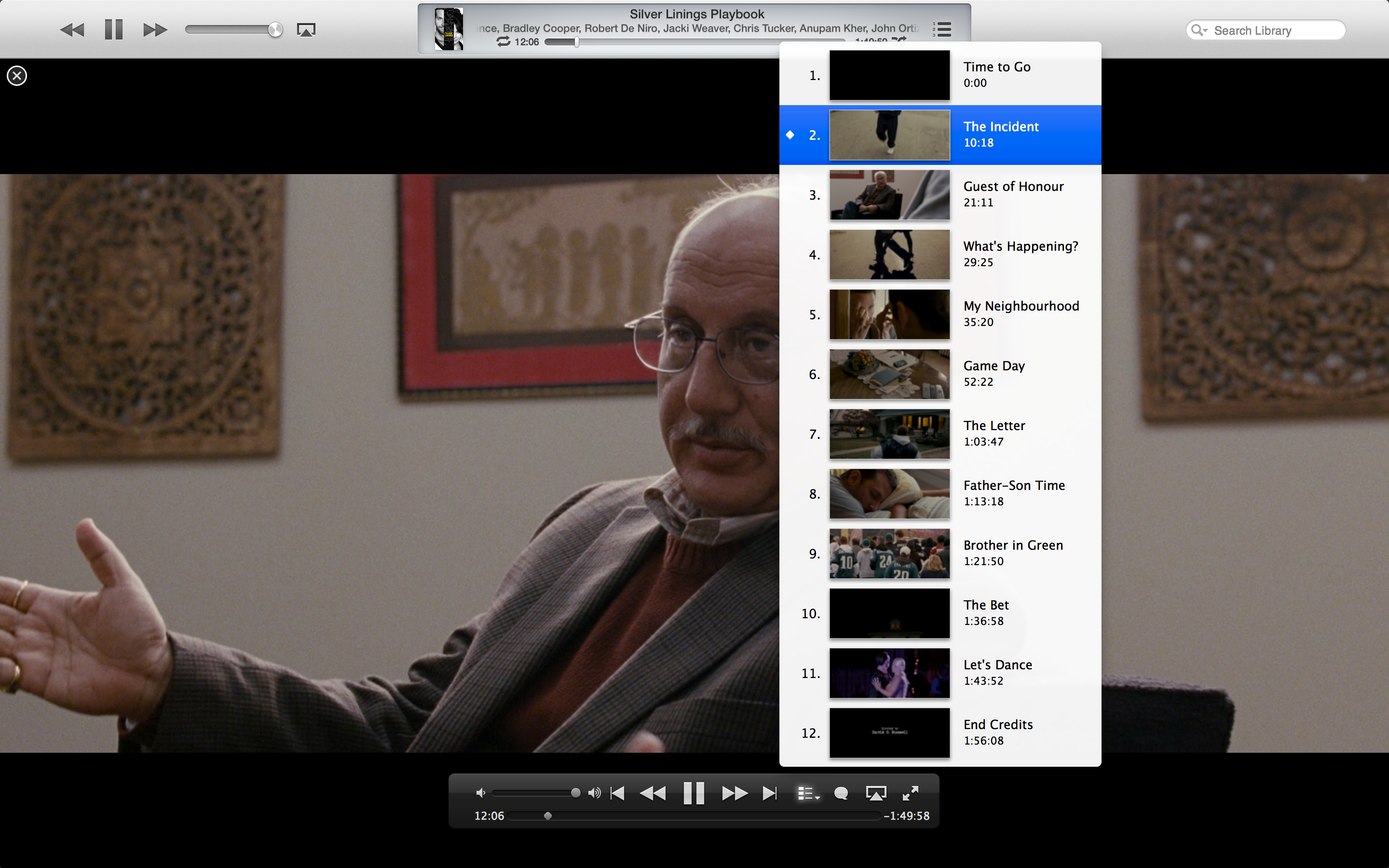
Task: Toggle repeat in the now playing display
Action: click(x=504, y=41)
